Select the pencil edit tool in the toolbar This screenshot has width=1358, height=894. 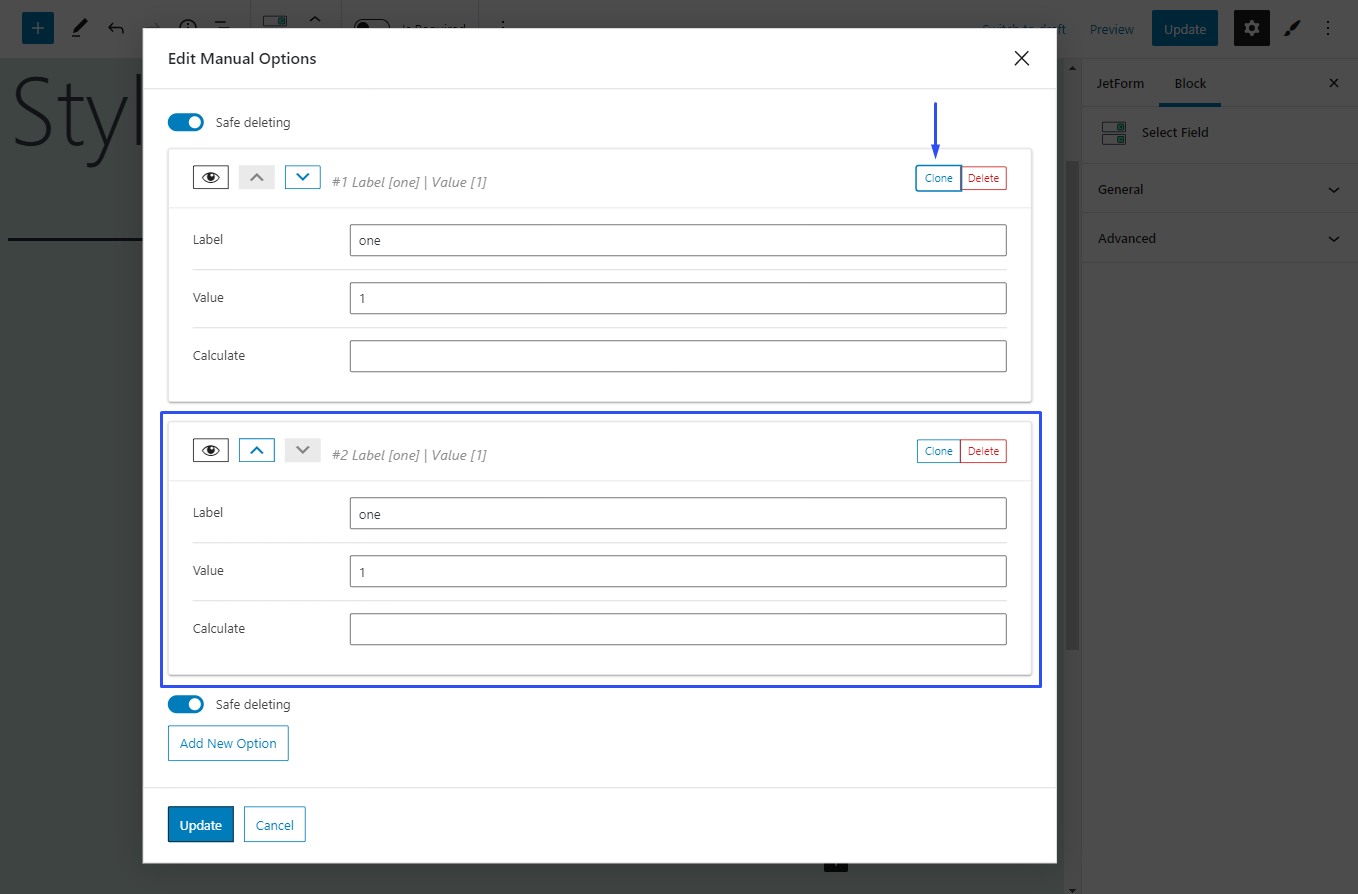pos(79,28)
